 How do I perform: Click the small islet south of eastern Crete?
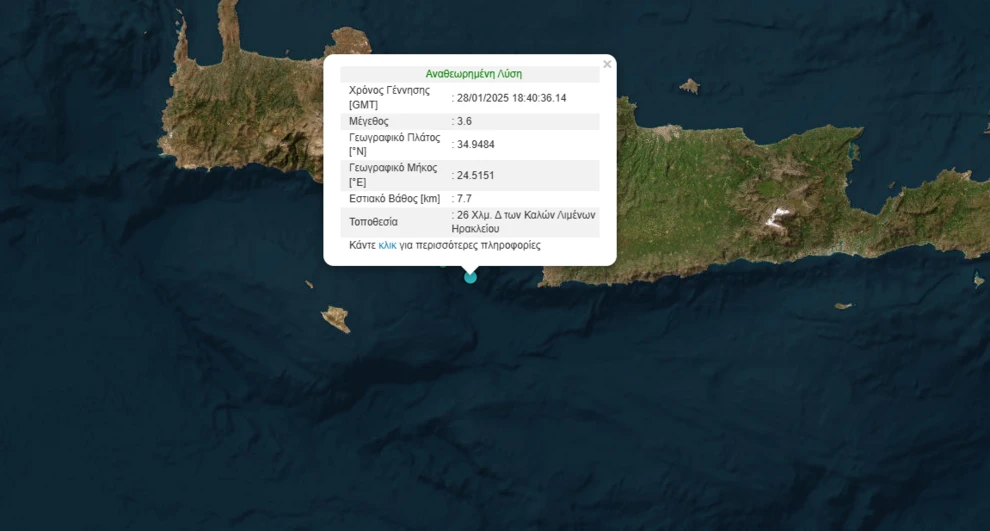[x=843, y=306]
